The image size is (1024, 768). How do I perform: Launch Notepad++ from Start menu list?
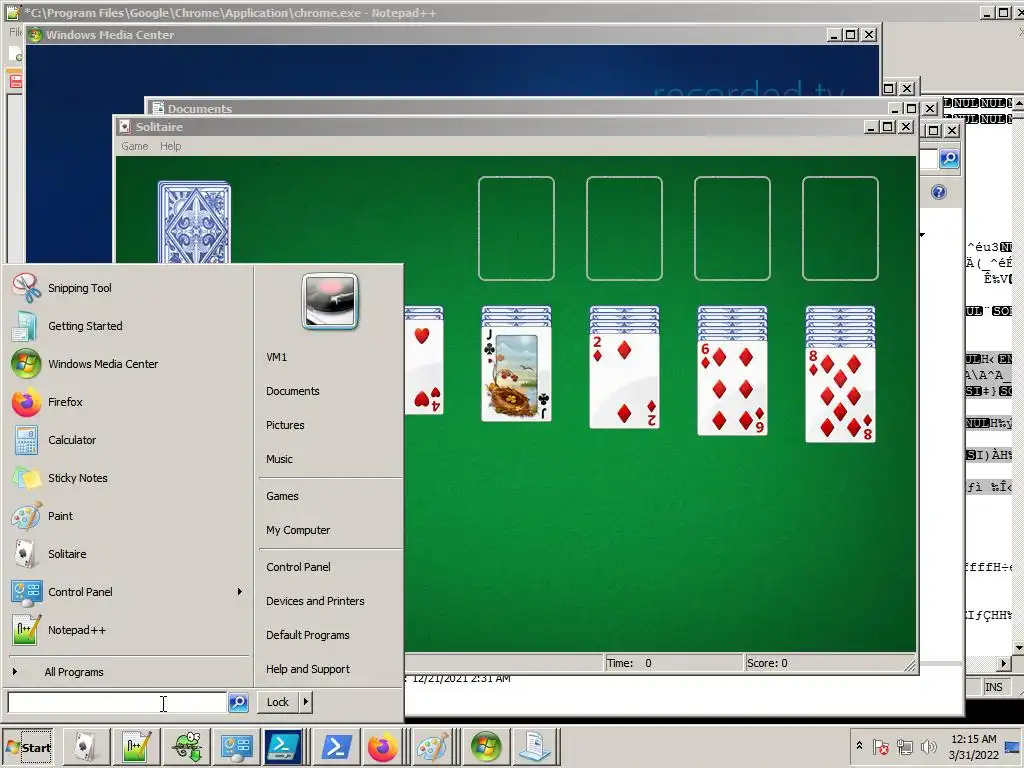pos(76,630)
